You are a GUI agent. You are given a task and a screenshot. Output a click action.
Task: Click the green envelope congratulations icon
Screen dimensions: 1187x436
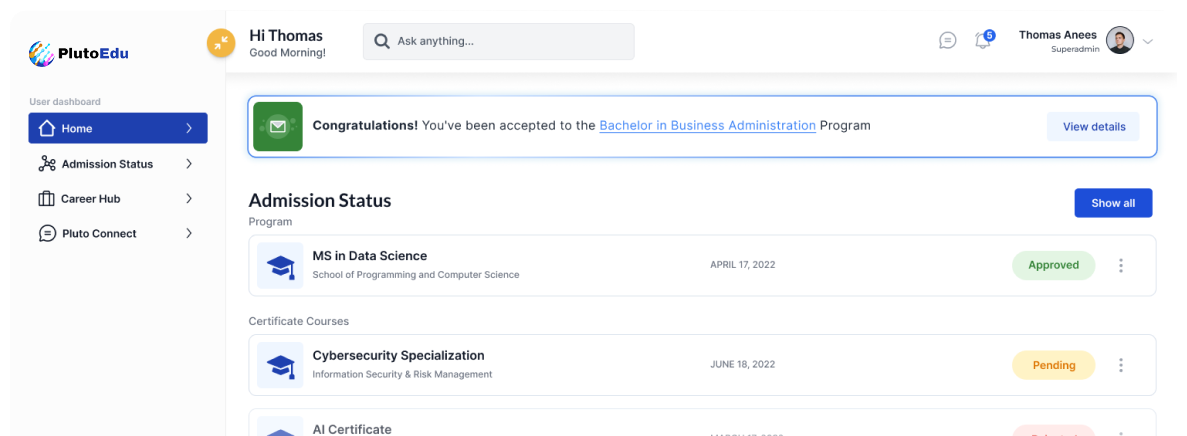[278, 127]
